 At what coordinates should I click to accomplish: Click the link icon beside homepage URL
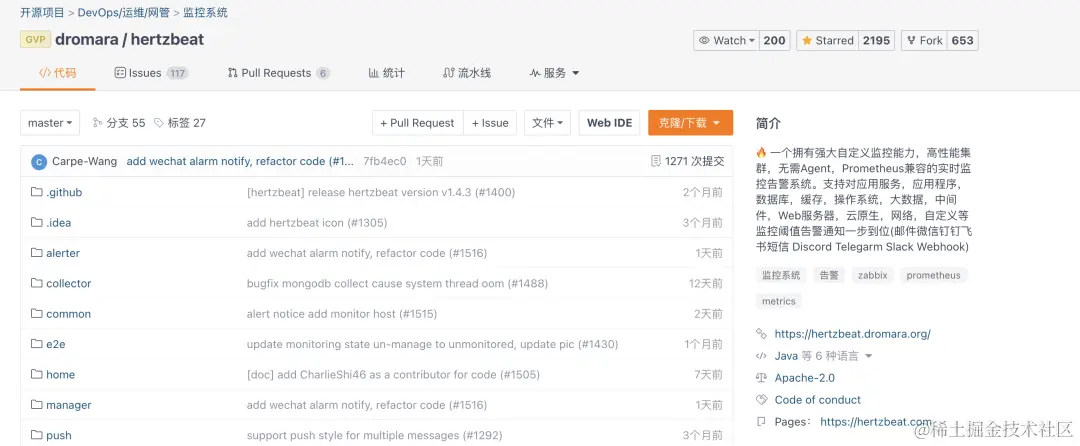click(761, 334)
